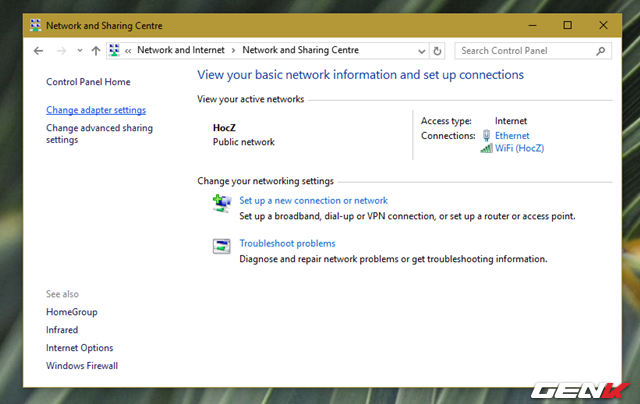Click the Access type Internet value

coord(511,121)
